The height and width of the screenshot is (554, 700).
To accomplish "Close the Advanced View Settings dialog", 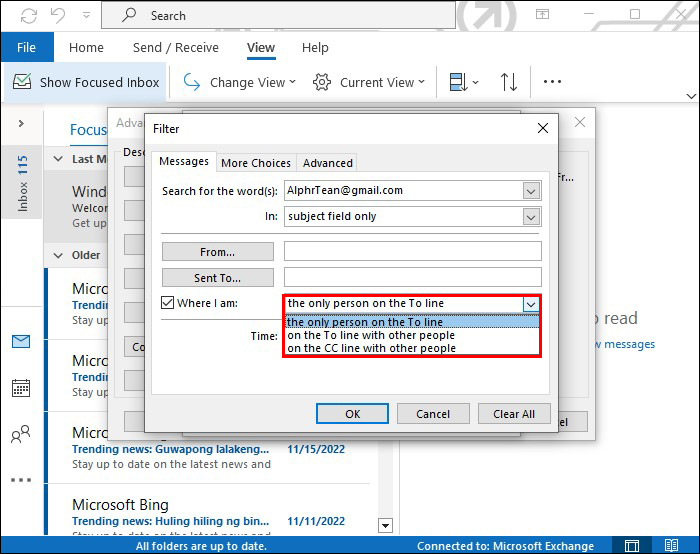I will [x=580, y=122].
